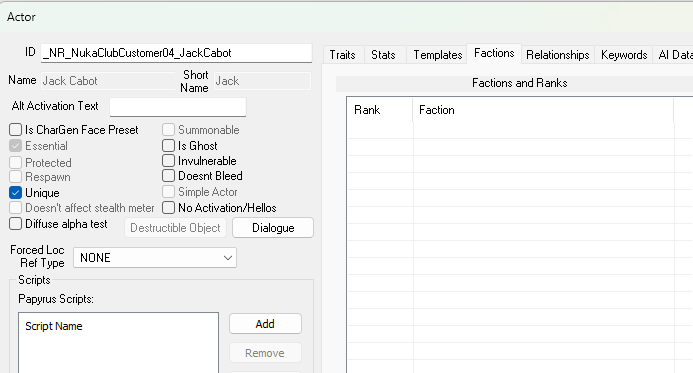
Task: Tick the Doesnt Bleed checkbox
Action: [168, 175]
